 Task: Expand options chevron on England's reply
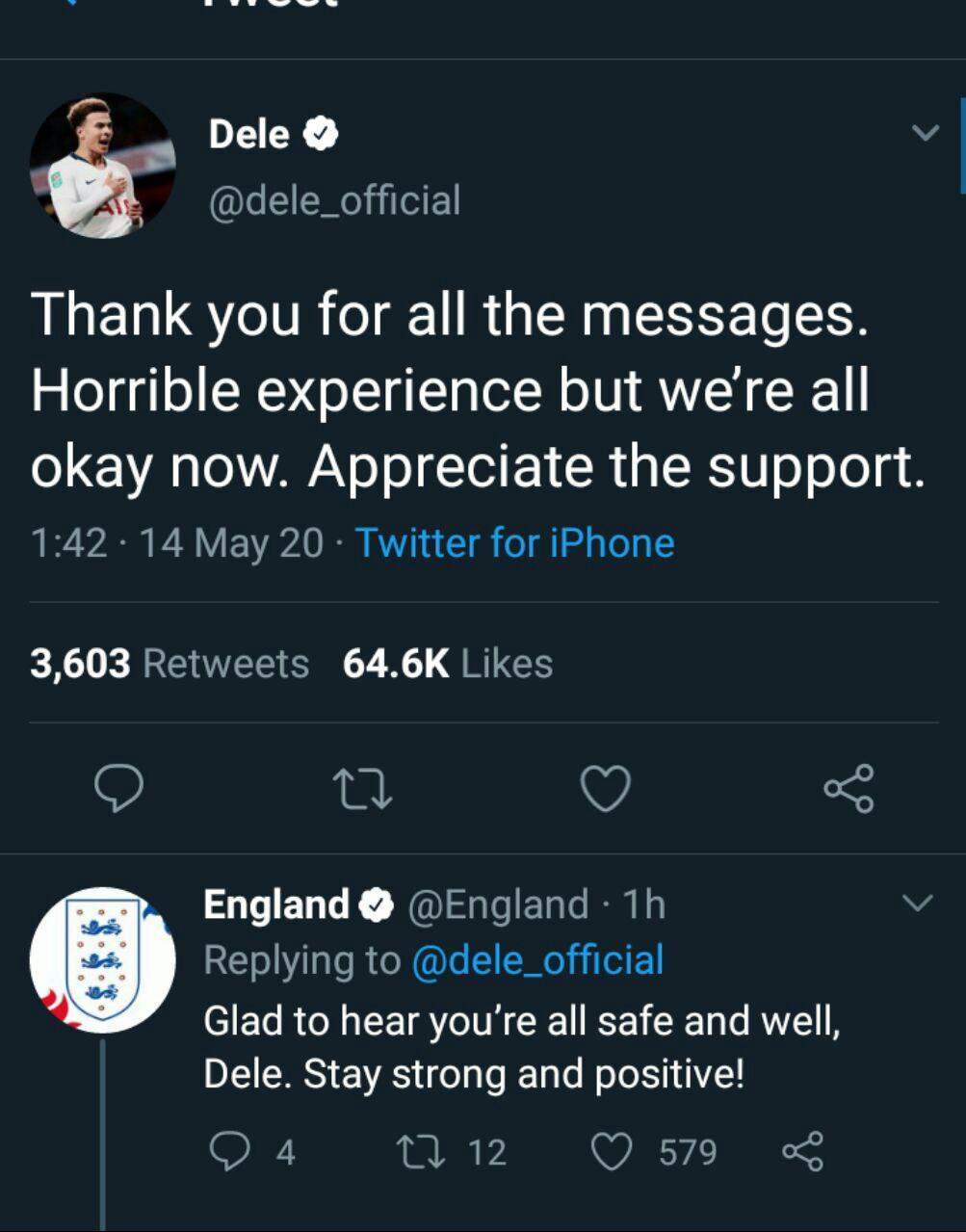coord(918,903)
